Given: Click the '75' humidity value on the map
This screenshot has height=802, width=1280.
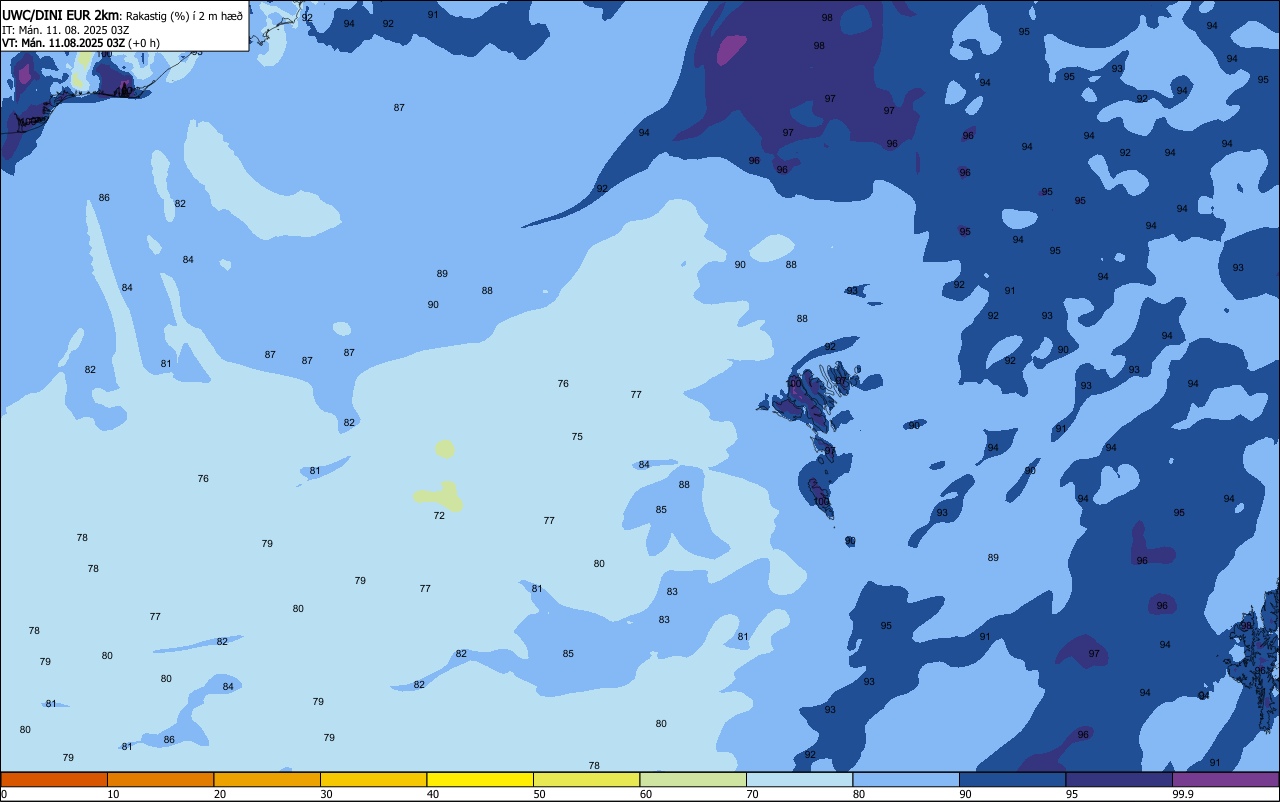Looking at the screenshot, I should [577, 437].
